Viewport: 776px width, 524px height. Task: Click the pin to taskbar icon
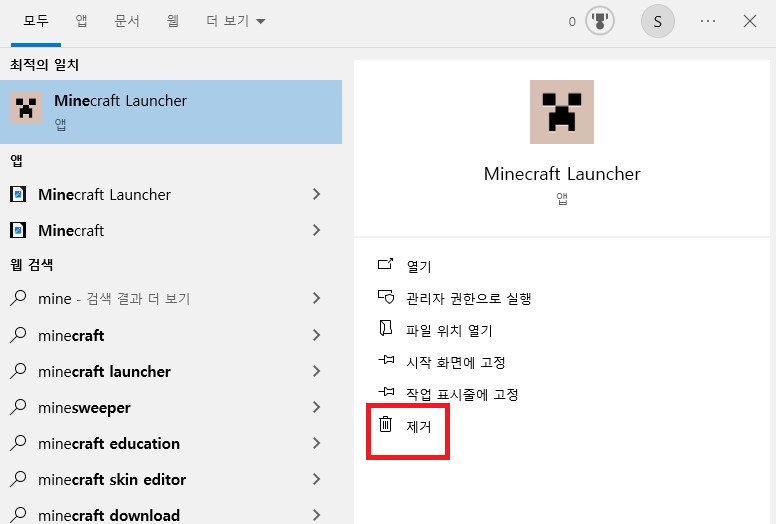(x=386, y=392)
